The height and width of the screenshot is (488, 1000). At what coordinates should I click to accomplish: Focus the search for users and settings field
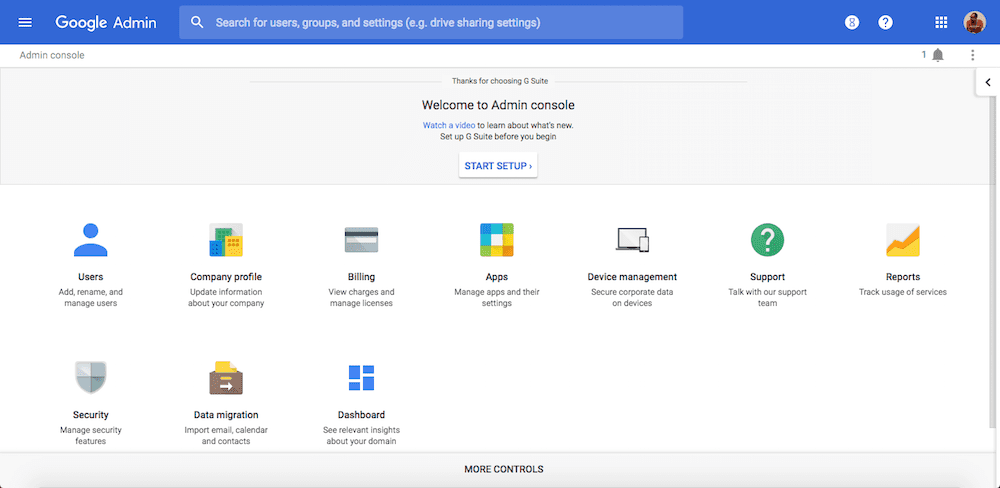point(430,22)
